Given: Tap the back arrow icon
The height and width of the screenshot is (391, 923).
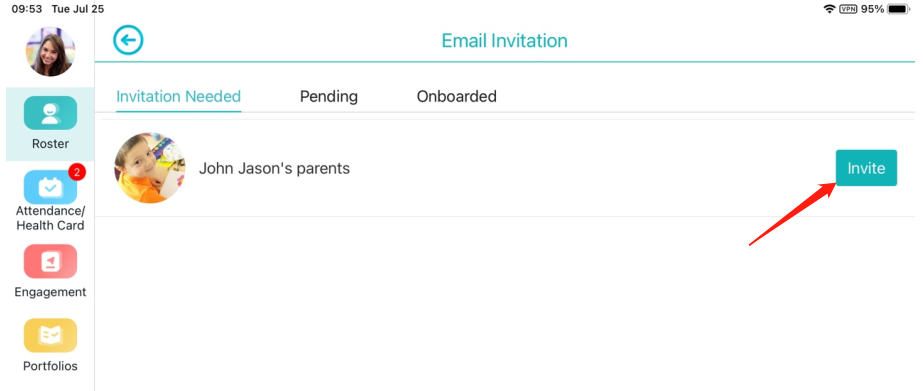Looking at the screenshot, I should [x=128, y=41].
